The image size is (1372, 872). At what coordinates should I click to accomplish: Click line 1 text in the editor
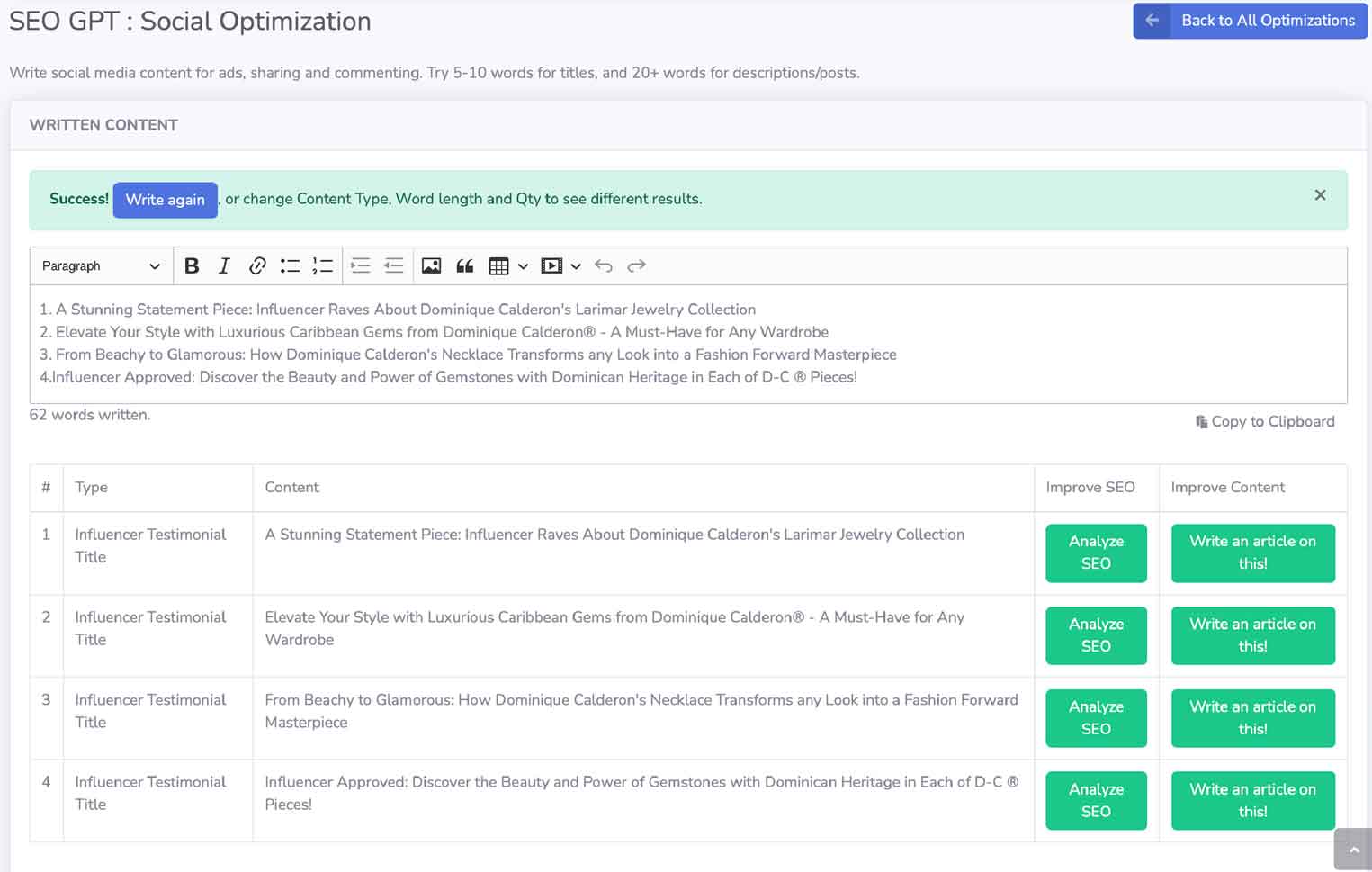coord(398,310)
